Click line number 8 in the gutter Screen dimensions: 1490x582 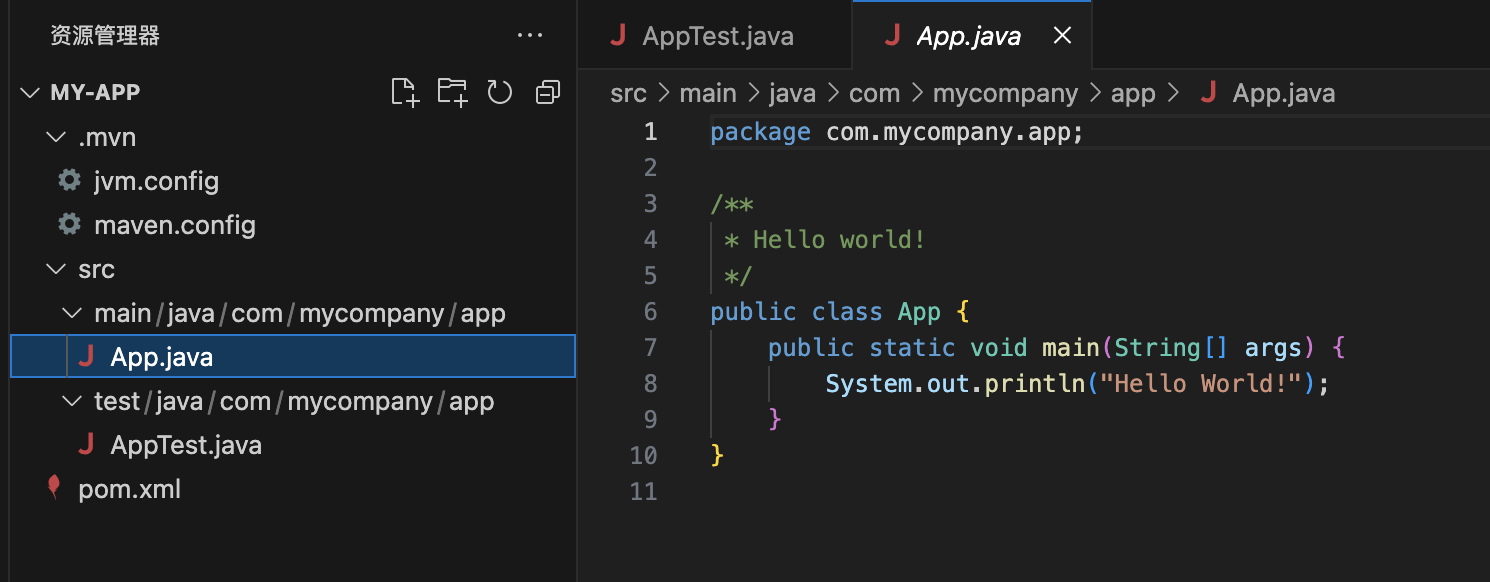[x=650, y=383]
